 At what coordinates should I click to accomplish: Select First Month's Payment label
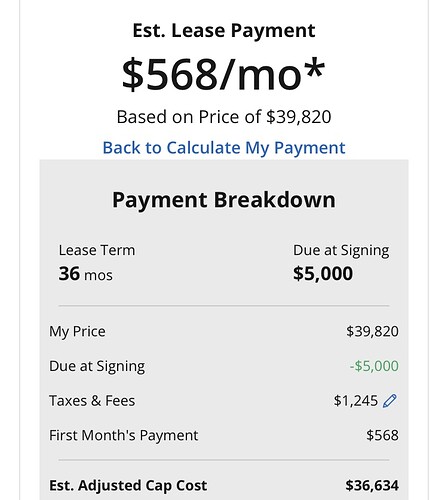[124, 435]
